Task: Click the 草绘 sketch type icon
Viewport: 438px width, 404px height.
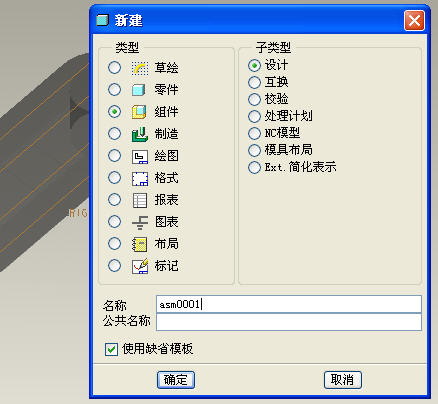Action: 140,68
